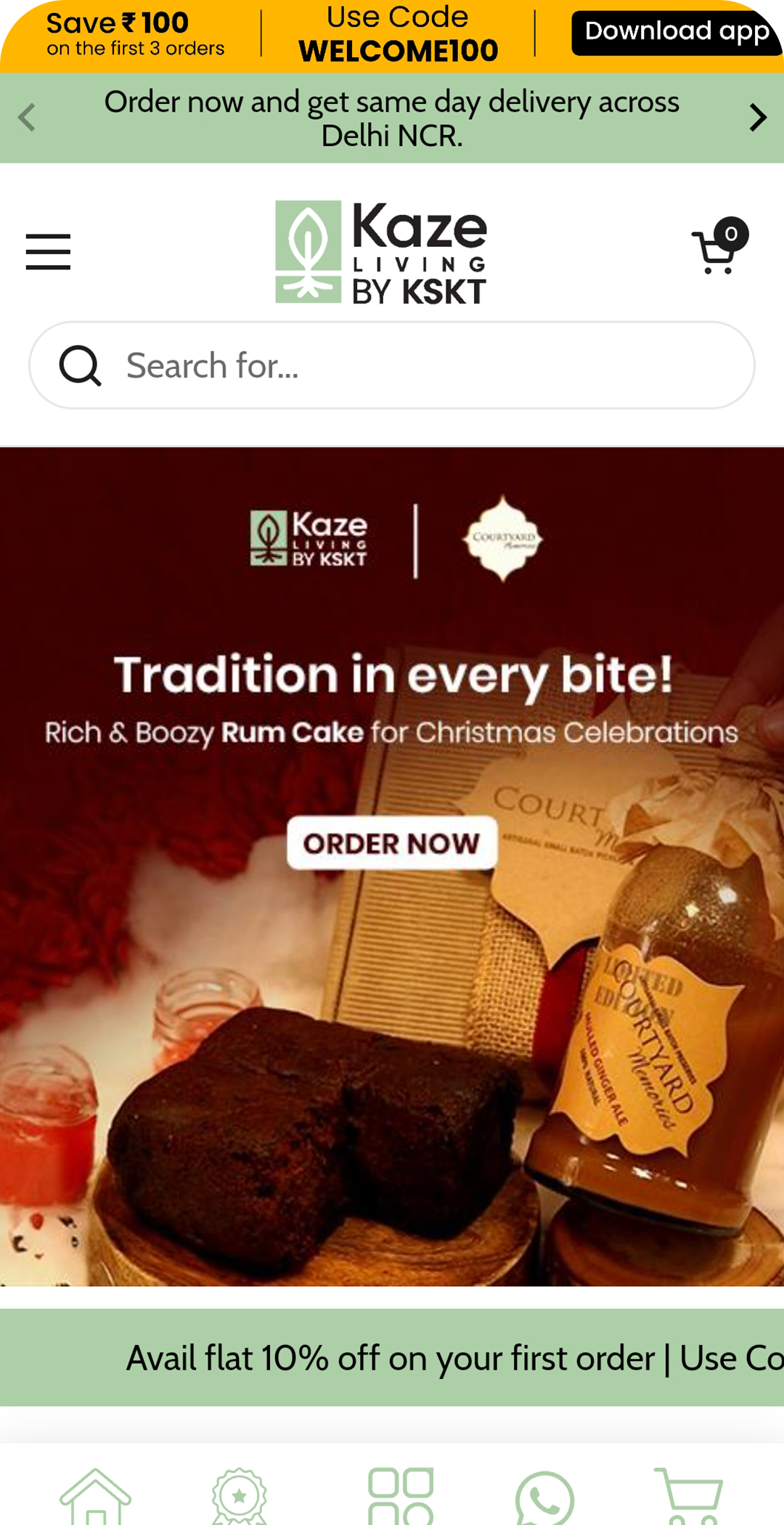The height and width of the screenshot is (1525, 784).
Task: Click the ORDER NOW button on banner
Action: click(392, 843)
